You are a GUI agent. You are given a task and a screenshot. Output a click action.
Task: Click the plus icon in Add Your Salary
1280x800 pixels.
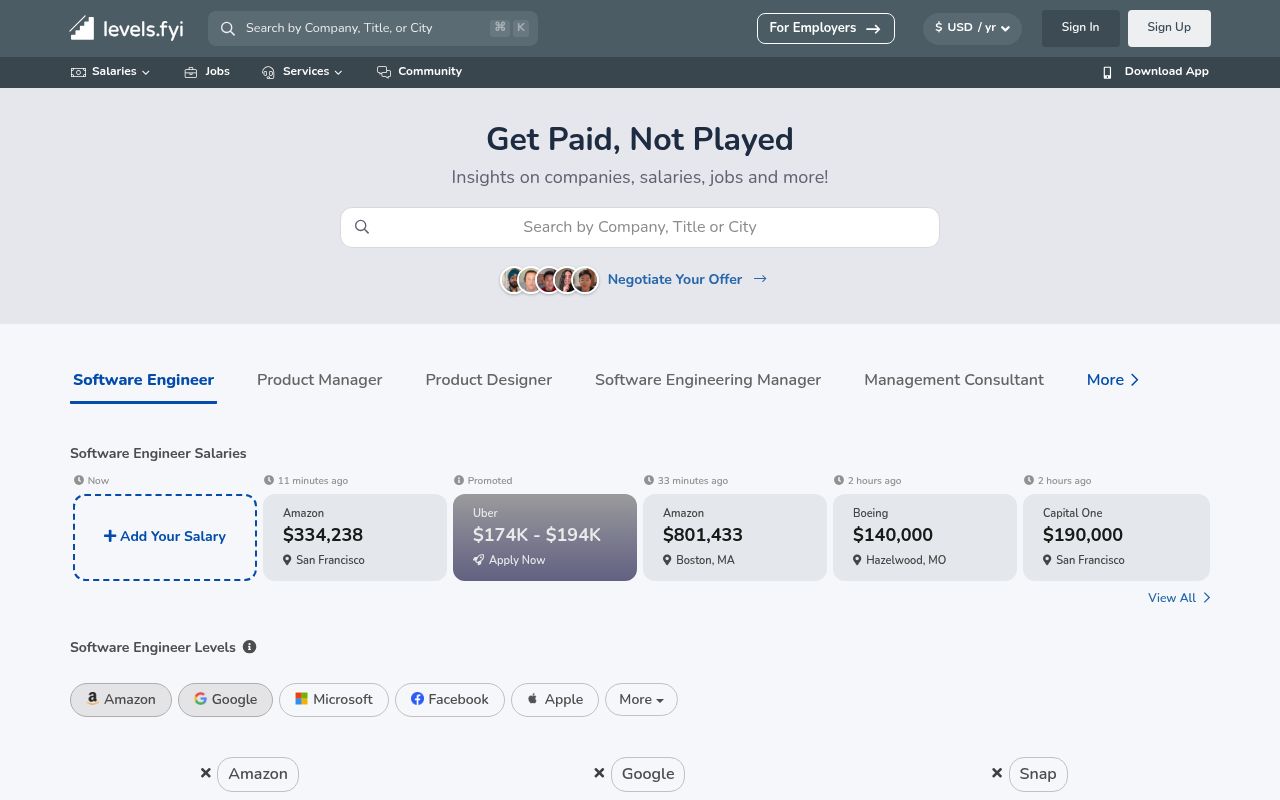[110, 536]
